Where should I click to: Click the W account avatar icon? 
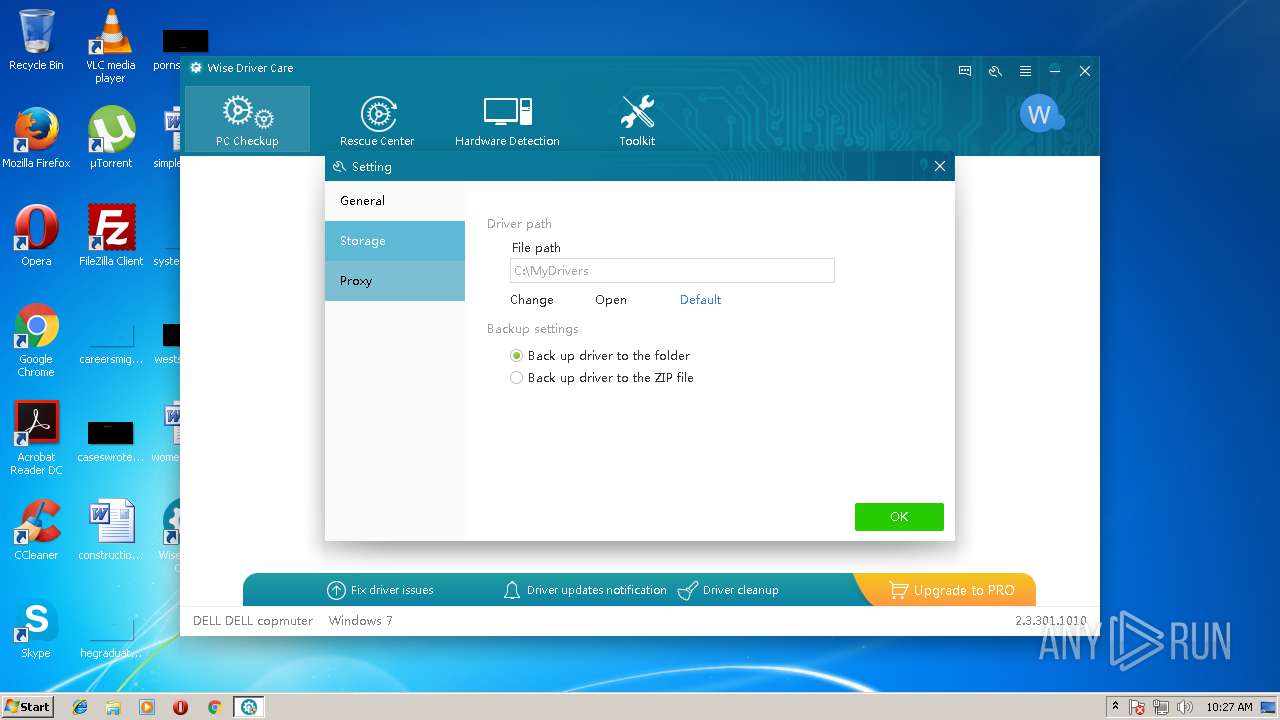point(1040,114)
